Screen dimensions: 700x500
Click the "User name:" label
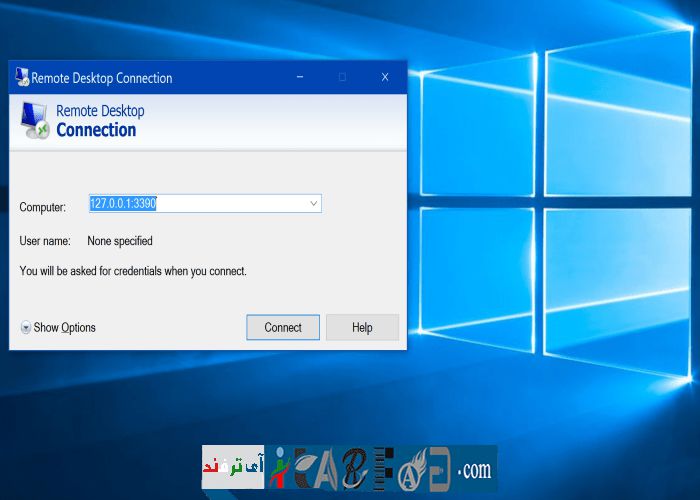coord(45,241)
